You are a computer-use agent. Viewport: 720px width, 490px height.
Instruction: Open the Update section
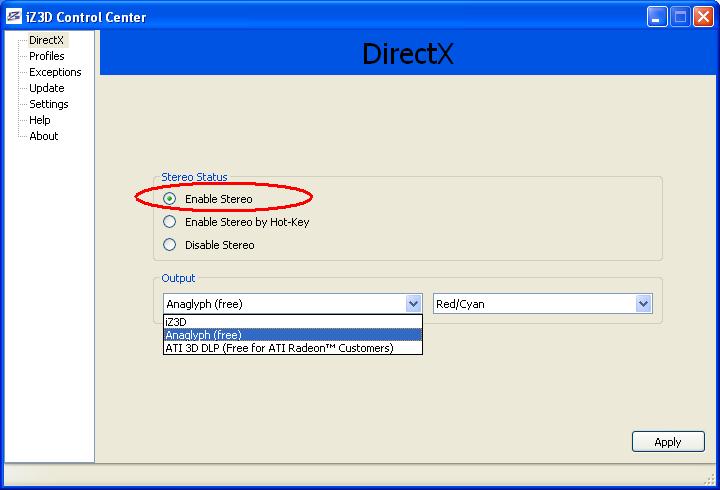pyautogui.click(x=47, y=88)
